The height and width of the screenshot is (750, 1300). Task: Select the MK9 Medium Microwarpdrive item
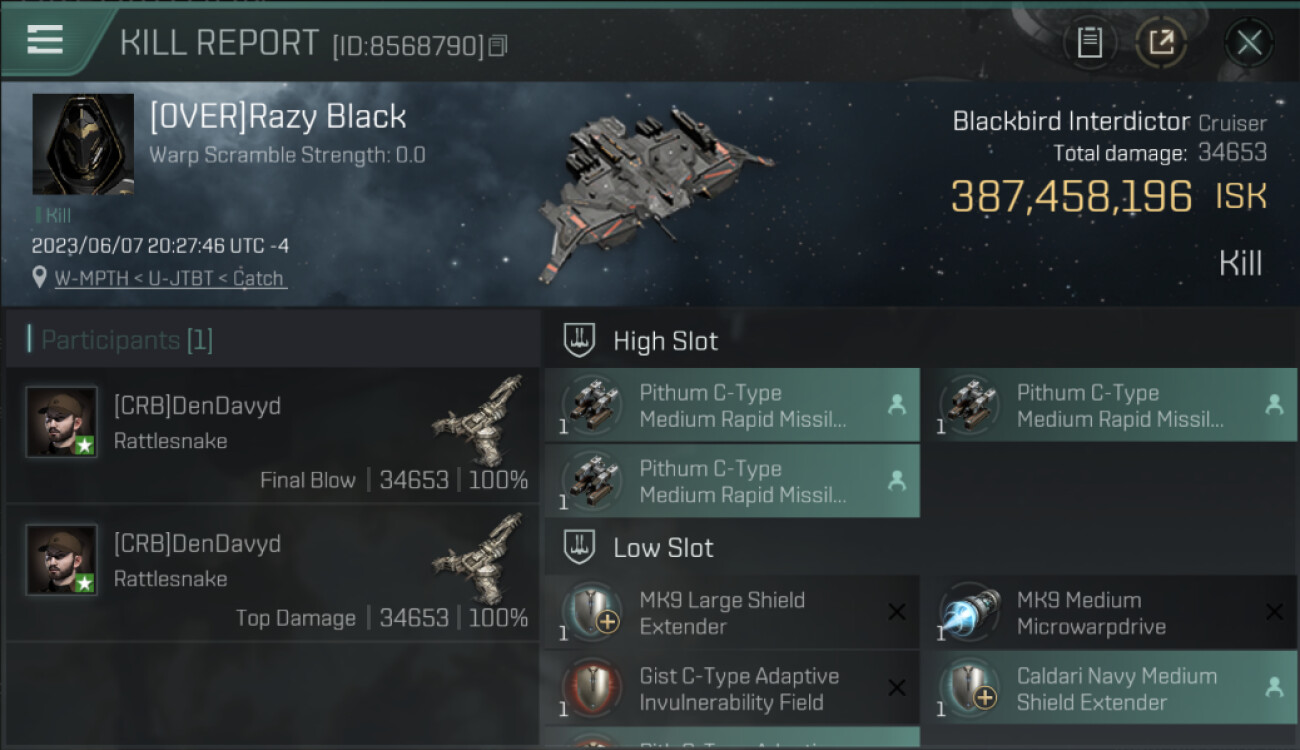point(1108,613)
